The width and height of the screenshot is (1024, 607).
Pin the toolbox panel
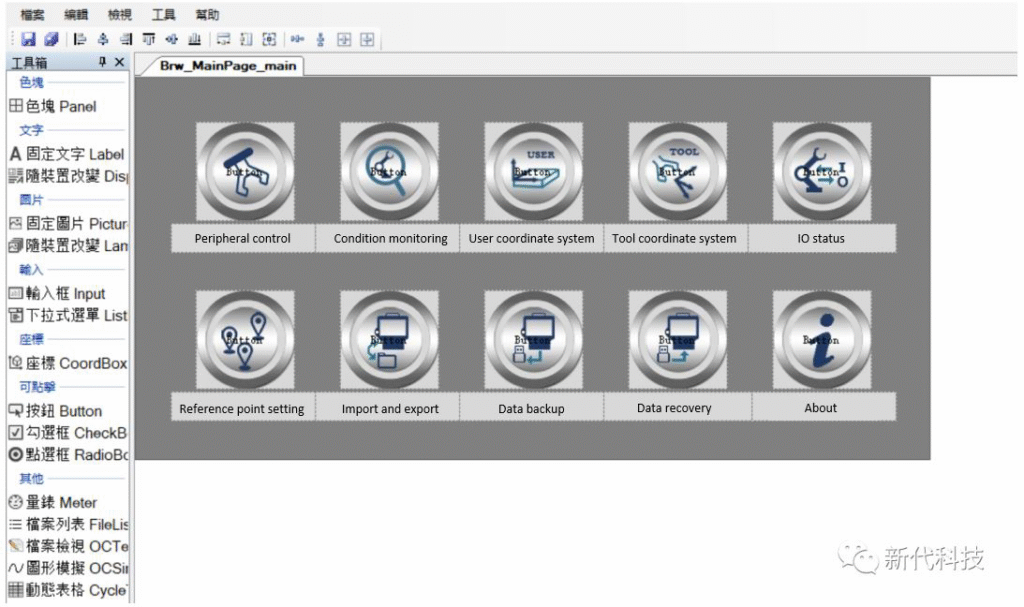coord(102,62)
